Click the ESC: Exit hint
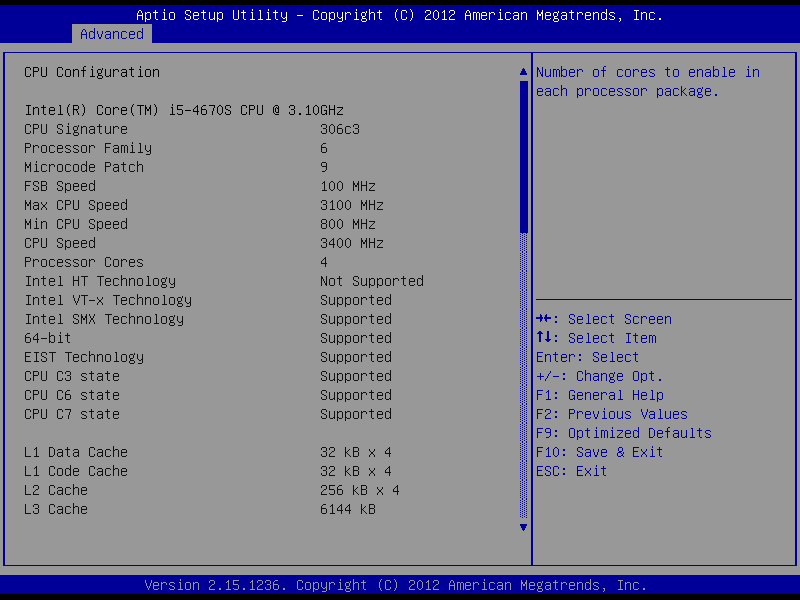 coord(571,471)
